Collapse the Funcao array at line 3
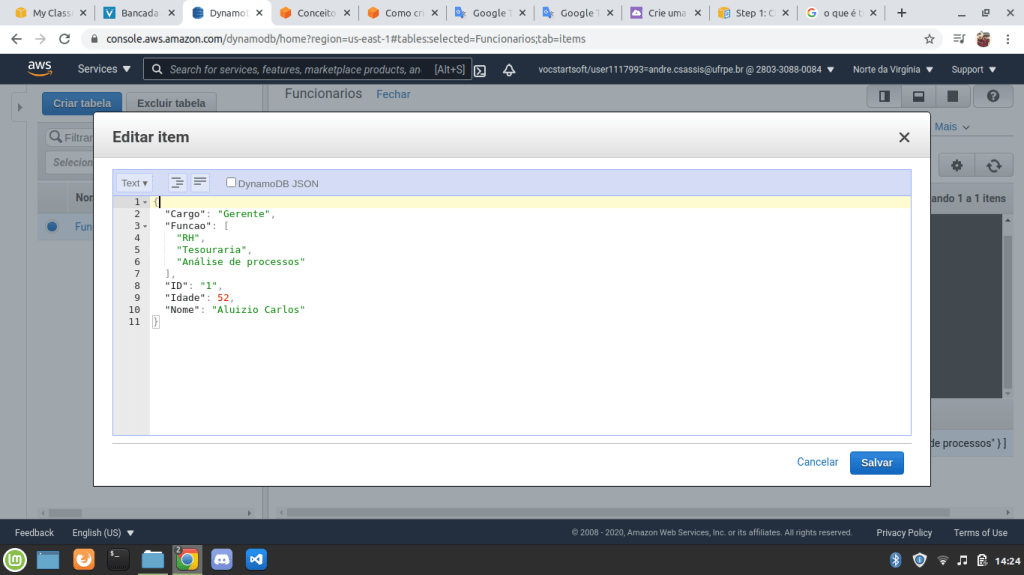 pos(146,226)
